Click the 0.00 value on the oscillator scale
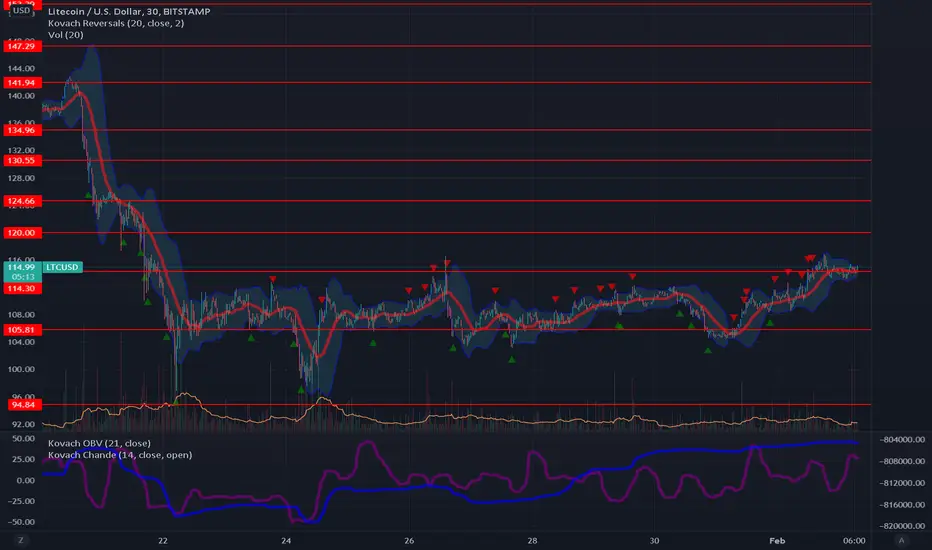Image resolution: width=932 pixels, height=550 pixels. click(26, 480)
